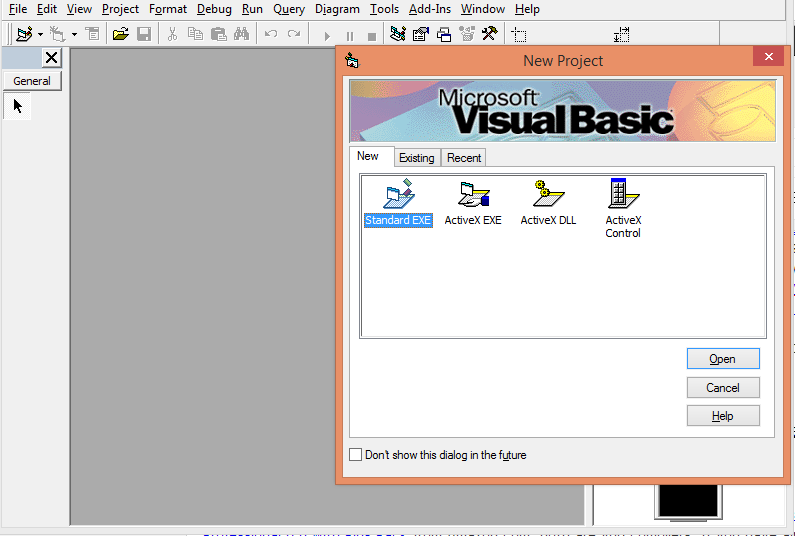Click the size dimensions indicator in the toolbar
Image resolution: width=795 pixels, height=536 pixels.
622,34
